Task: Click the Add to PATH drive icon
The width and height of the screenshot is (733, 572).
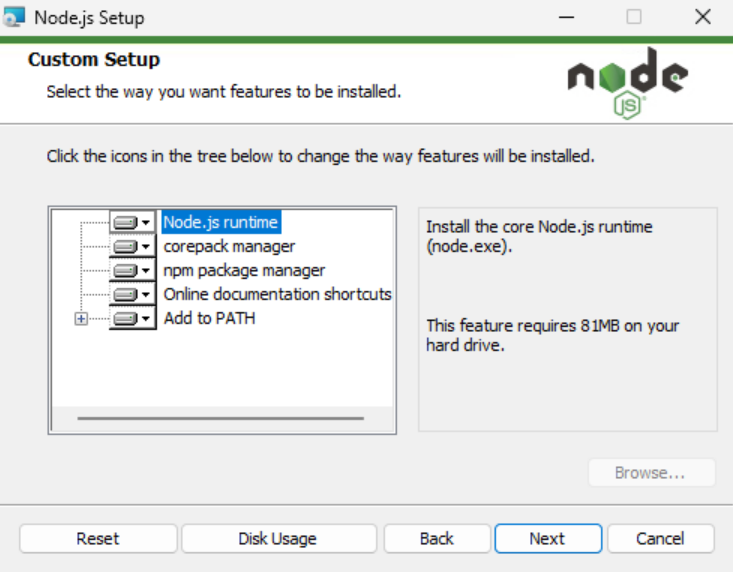Action: 132,319
